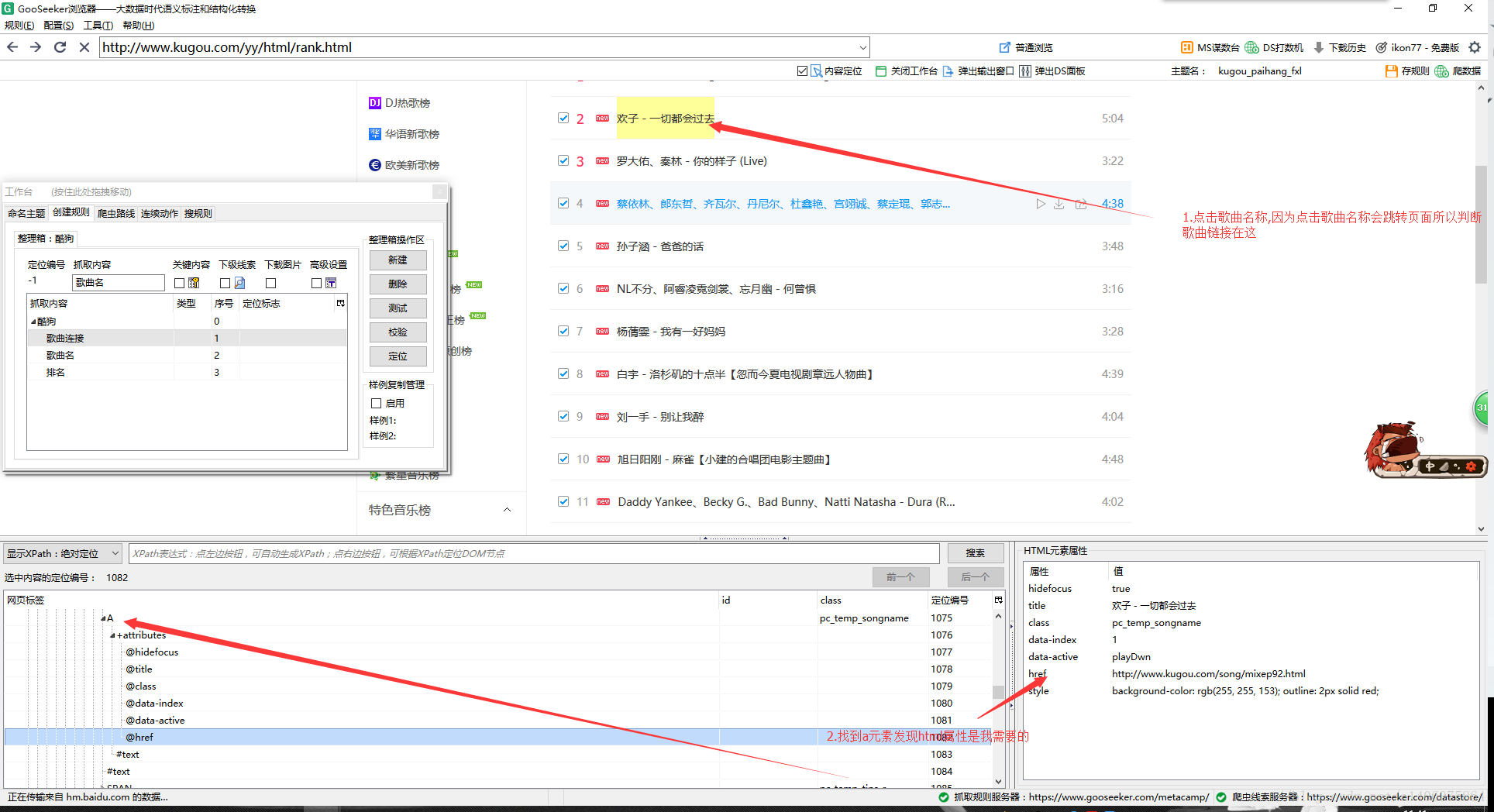
Task: Collapse the 特色音乐榜 section chevron
Action: [x=507, y=510]
